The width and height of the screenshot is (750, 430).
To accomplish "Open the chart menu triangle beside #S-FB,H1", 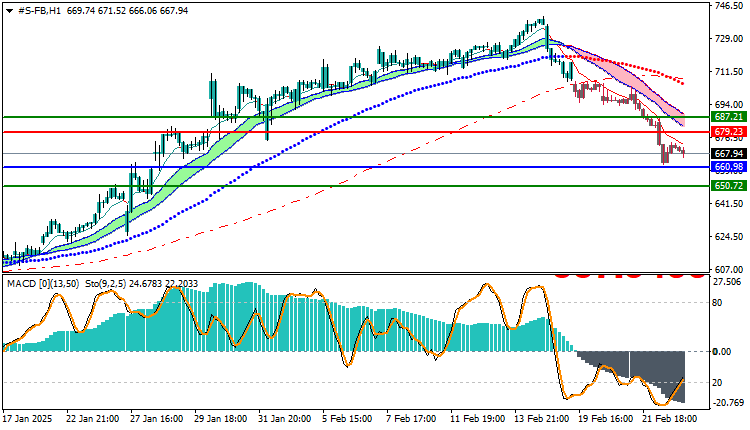I will pos(9,11).
